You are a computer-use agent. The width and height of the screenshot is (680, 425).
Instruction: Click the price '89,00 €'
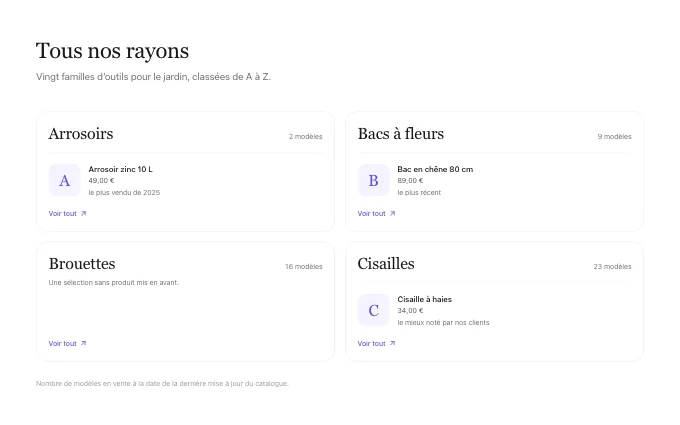(x=410, y=180)
